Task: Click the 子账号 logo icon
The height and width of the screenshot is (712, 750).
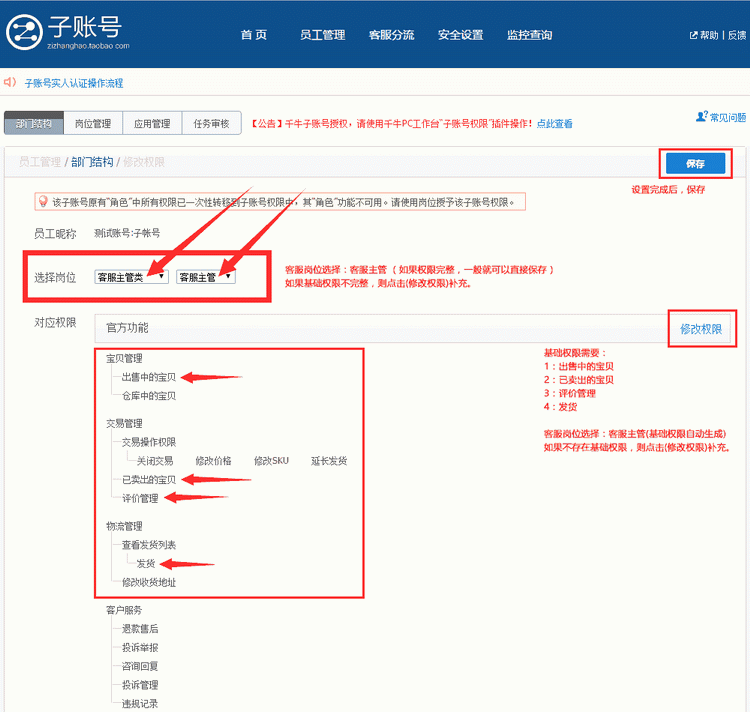Action: pyautogui.click(x=24, y=32)
